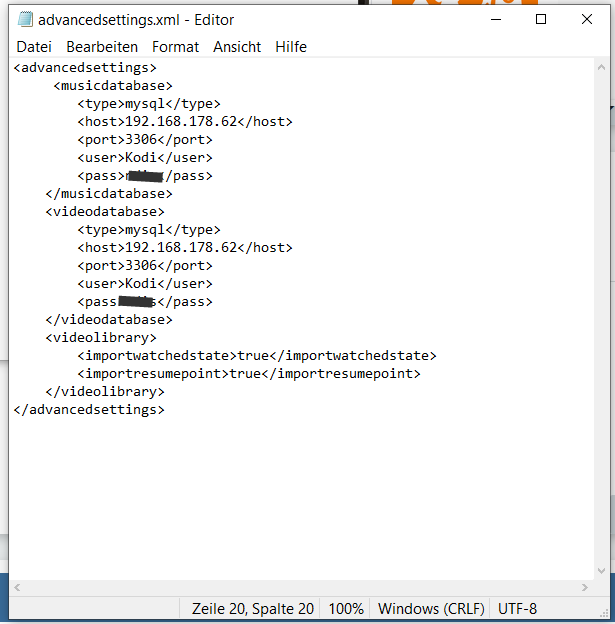Click the mysql type line under musicdatabase
Screen dimensions: 615x624
149,103
